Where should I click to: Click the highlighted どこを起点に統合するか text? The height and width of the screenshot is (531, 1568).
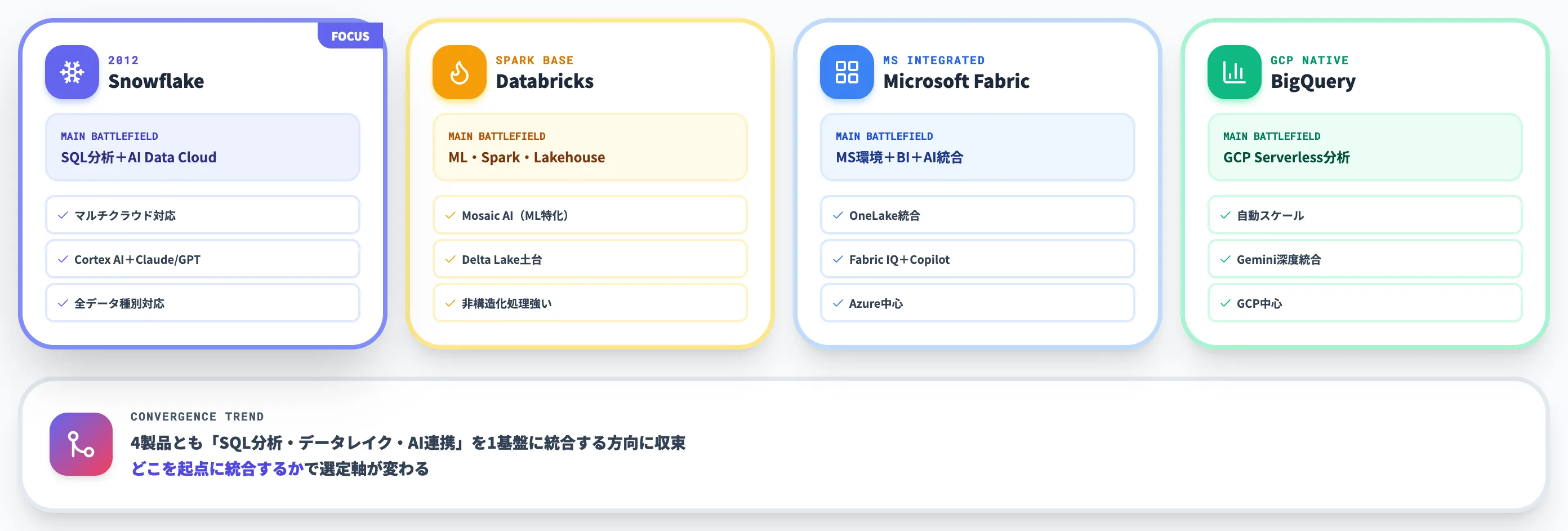[217, 469]
